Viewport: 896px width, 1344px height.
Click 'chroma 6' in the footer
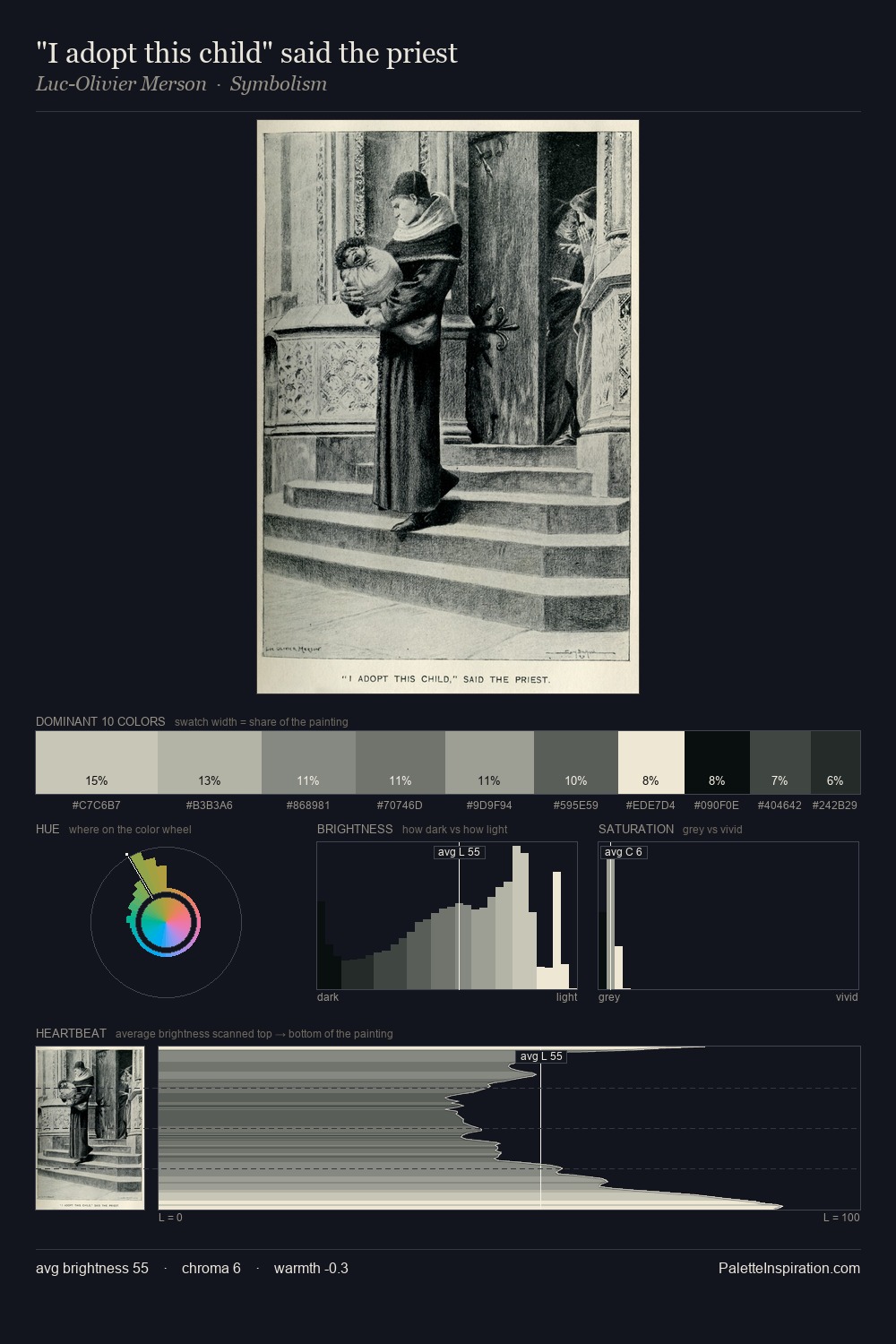[211, 1268]
